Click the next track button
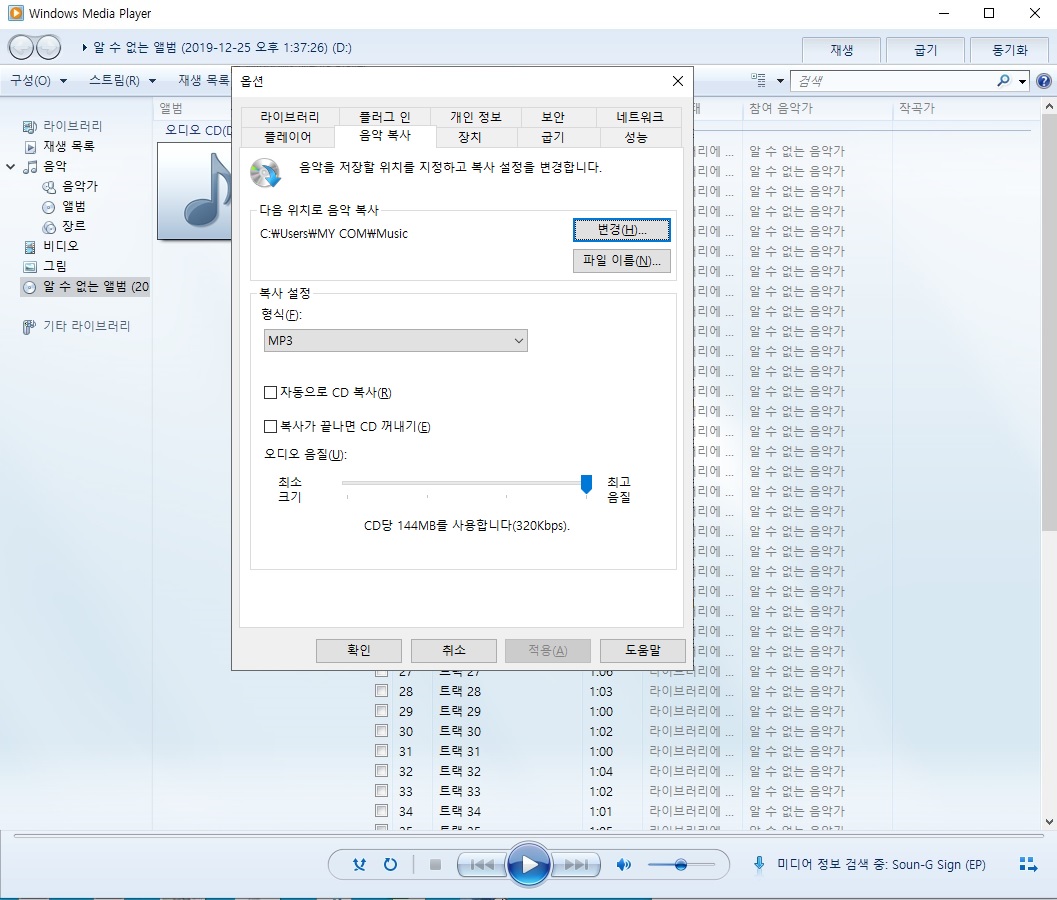This screenshot has height=900, width=1057. click(576, 864)
